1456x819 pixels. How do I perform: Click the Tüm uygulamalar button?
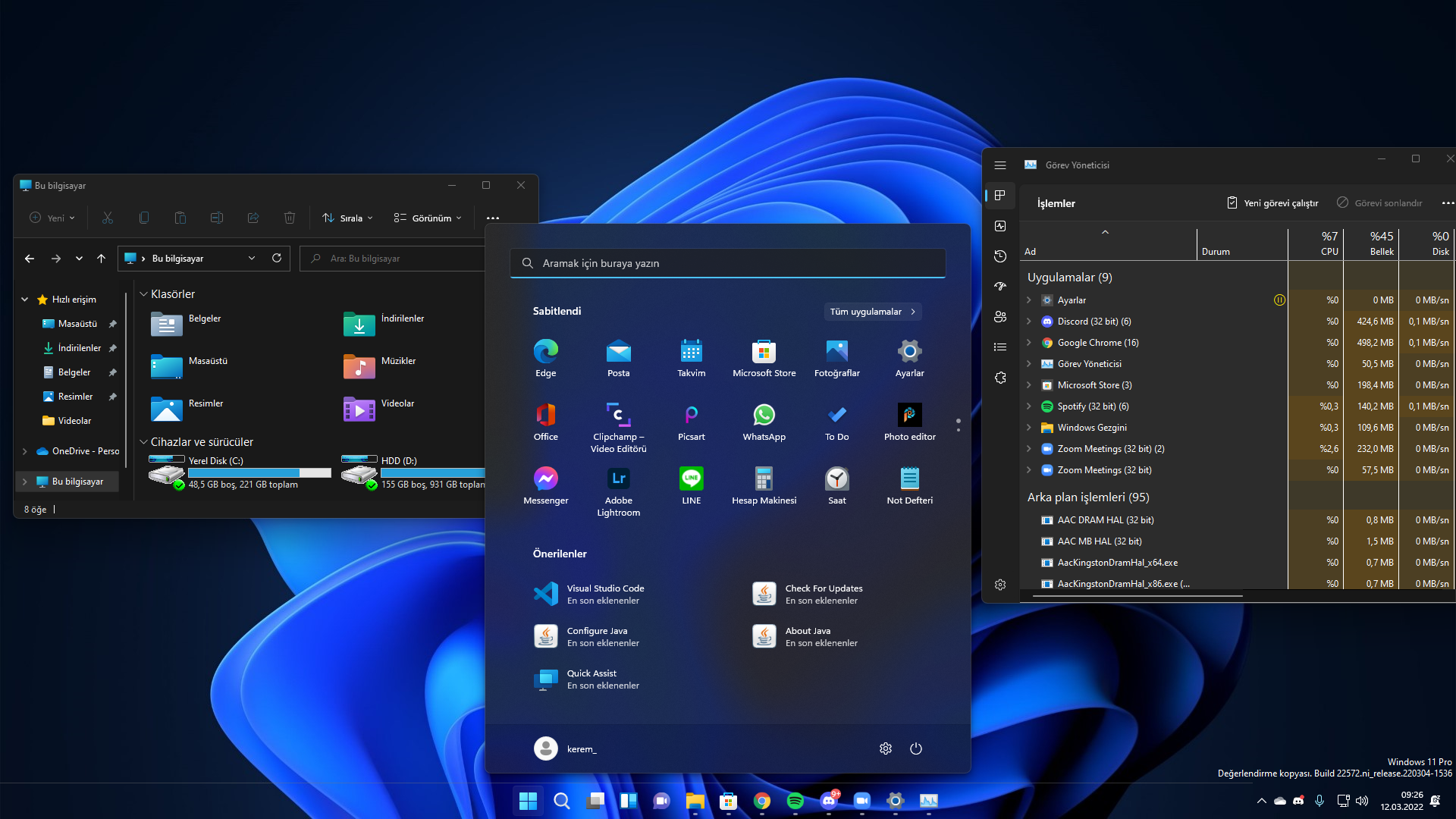pyautogui.click(x=872, y=312)
